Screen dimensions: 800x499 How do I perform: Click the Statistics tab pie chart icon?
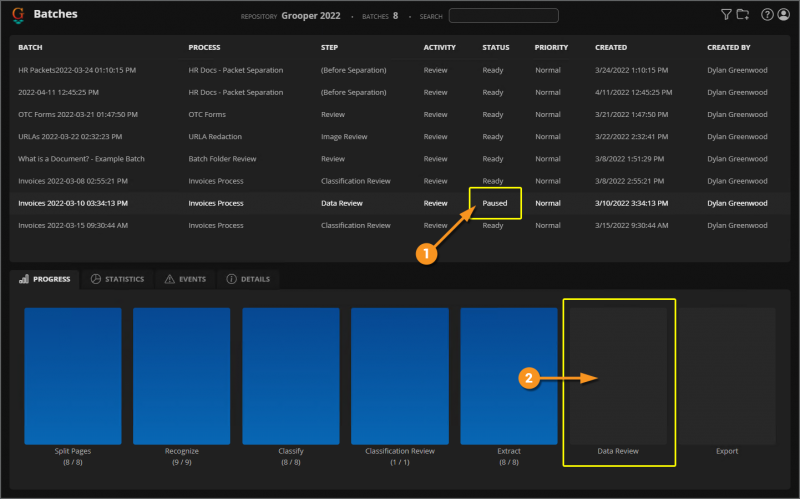(96, 279)
